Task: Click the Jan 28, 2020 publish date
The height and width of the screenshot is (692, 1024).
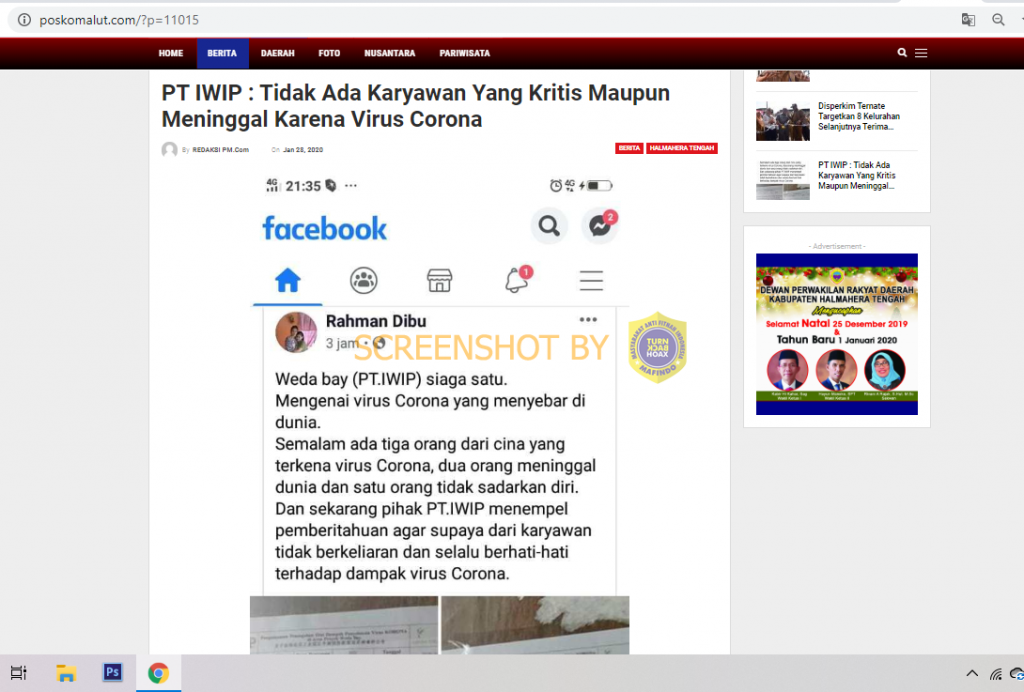Action: click(x=303, y=149)
